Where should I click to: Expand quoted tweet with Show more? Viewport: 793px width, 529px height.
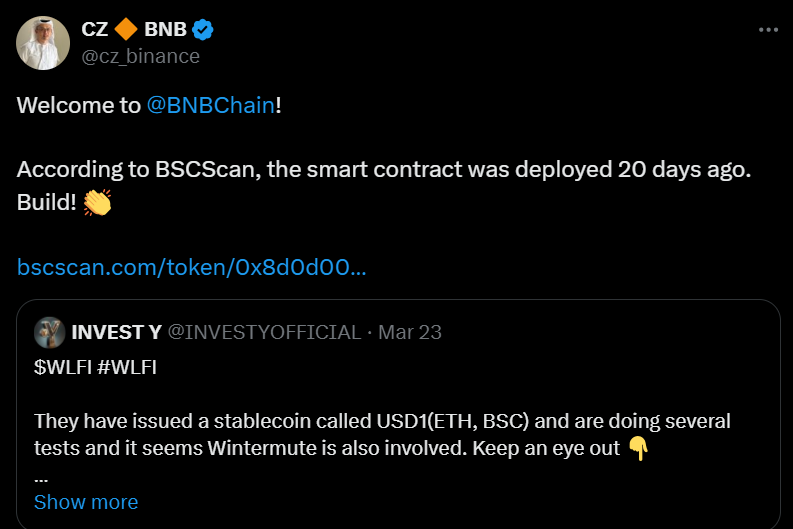pyautogui.click(x=86, y=502)
